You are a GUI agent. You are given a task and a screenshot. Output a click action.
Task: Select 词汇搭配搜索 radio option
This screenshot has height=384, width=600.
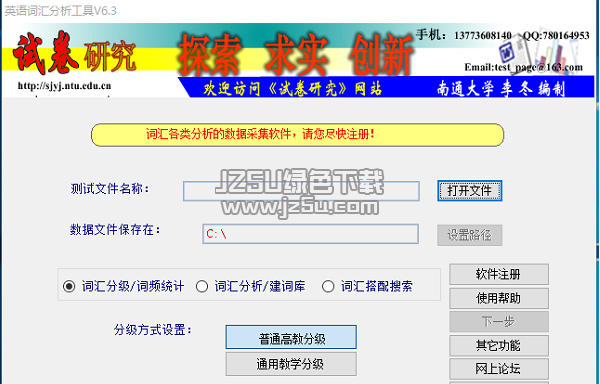(368, 286)
